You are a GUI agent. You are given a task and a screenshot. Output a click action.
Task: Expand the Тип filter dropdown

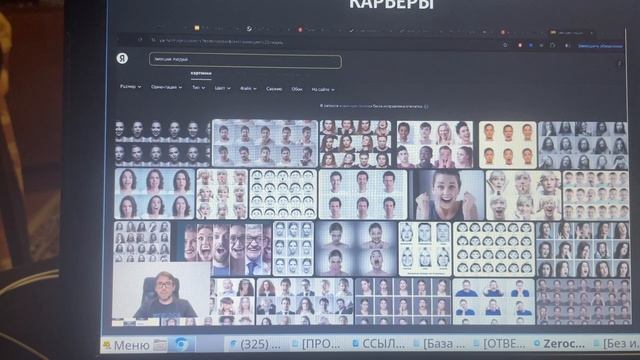(x=198, y=87)
